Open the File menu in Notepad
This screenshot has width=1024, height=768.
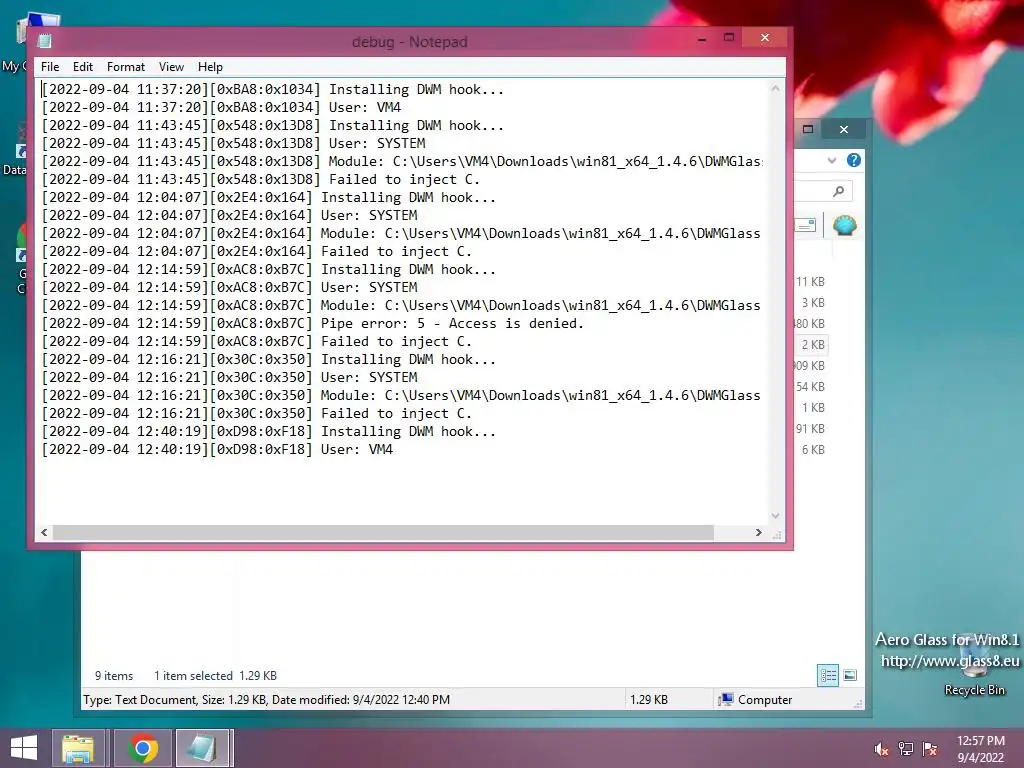pyautogui.click(x=50, y=67)
